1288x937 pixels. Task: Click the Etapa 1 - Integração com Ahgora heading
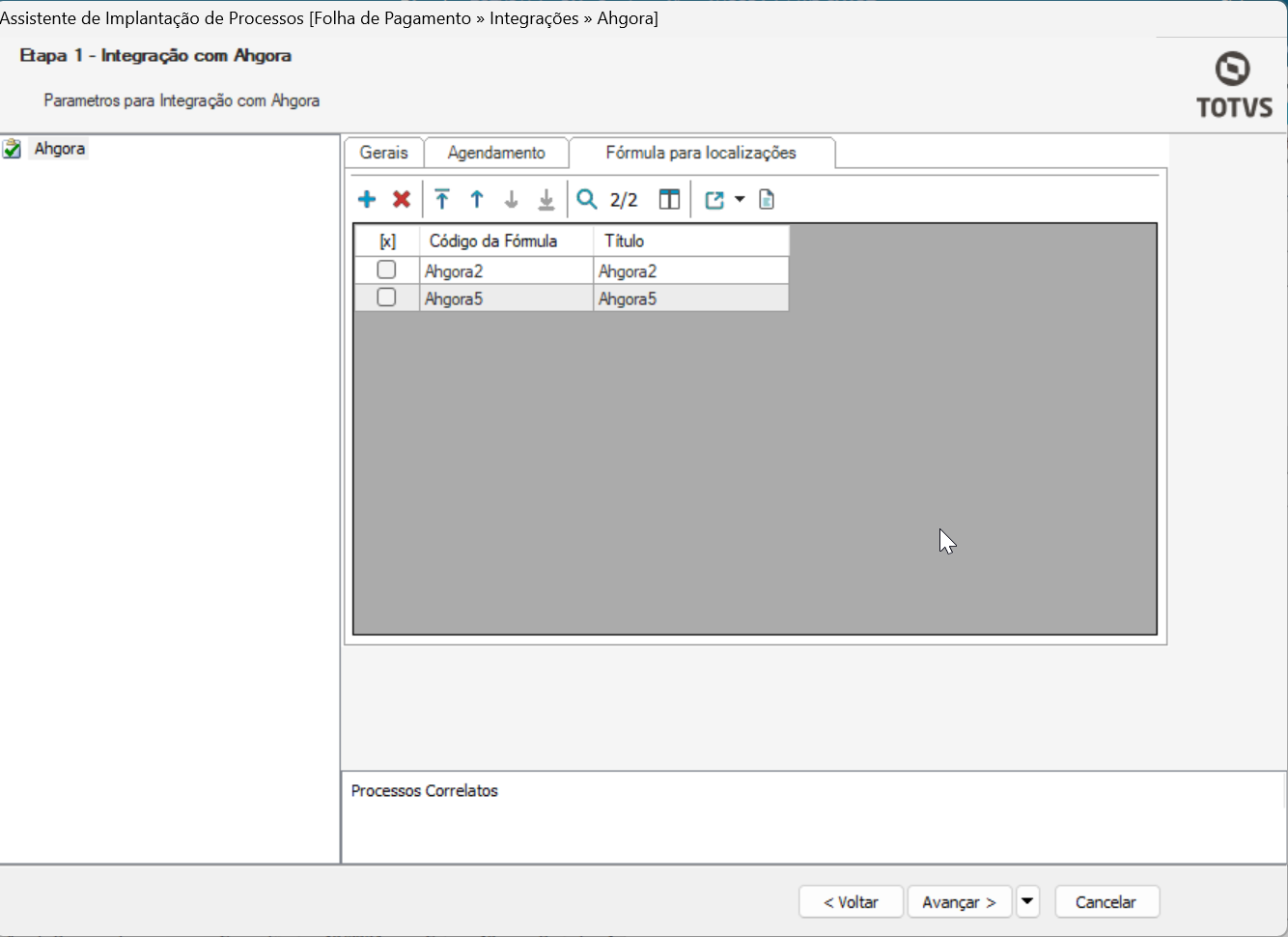(155, 56)
